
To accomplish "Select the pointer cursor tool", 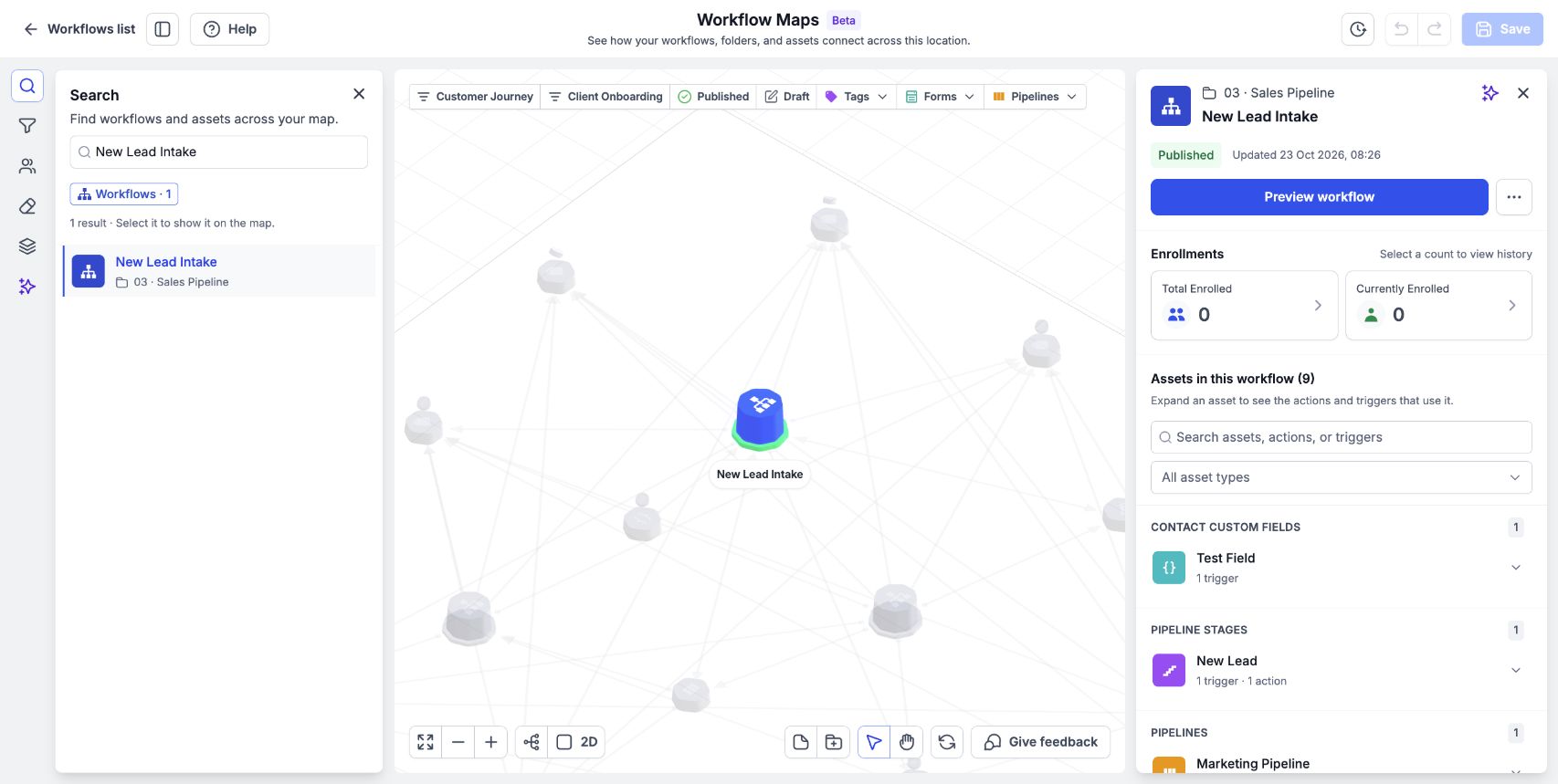I will [x=874, y=742].
